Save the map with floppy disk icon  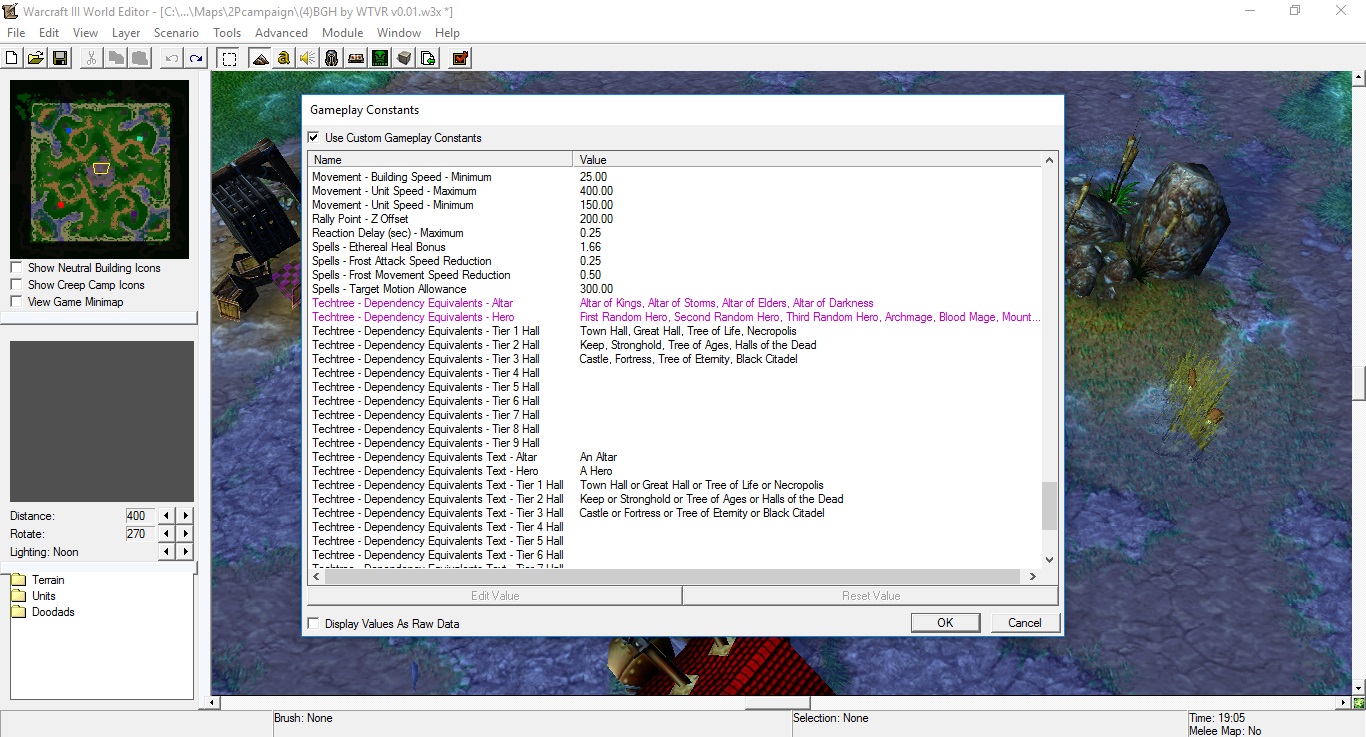point(60,58)
